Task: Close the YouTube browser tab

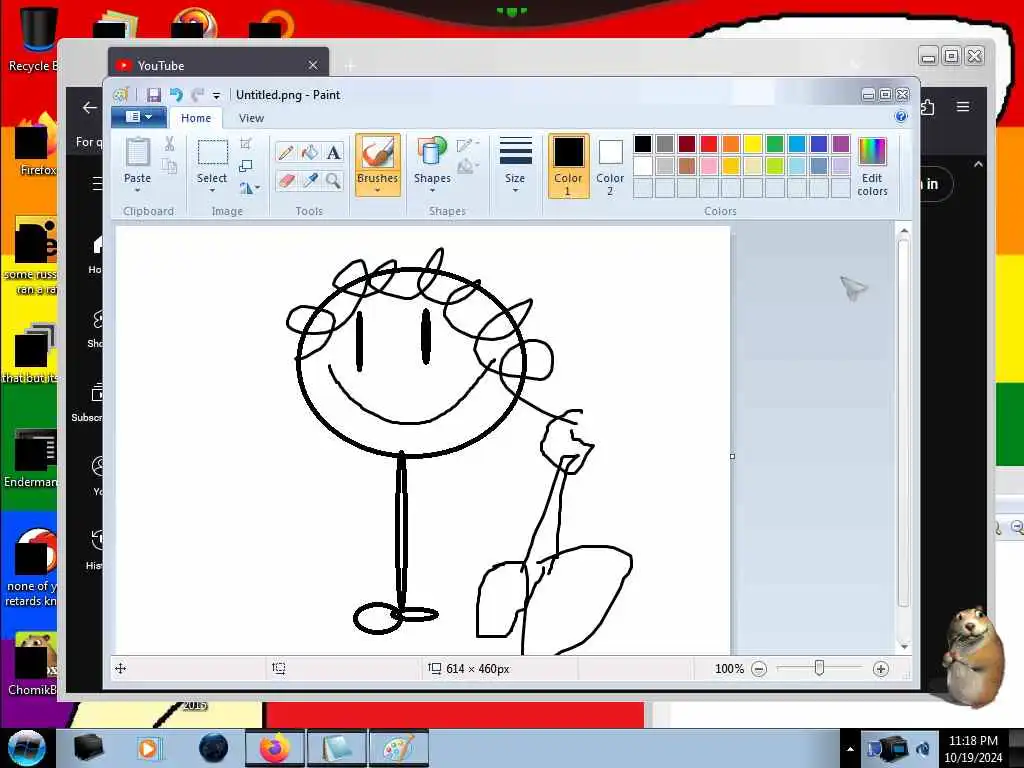Action: pos(313,65)
